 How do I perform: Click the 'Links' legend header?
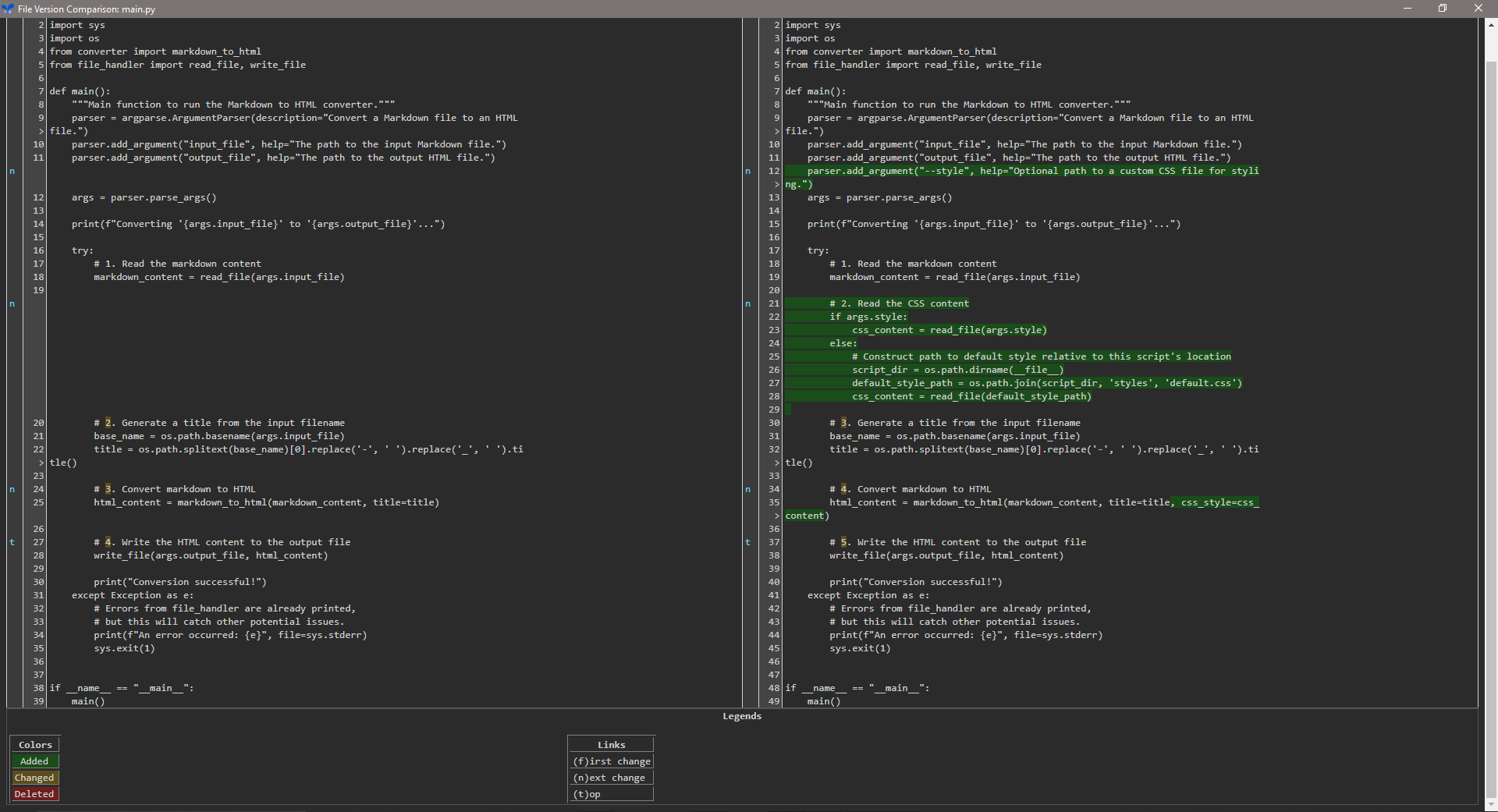pos(611,745)
